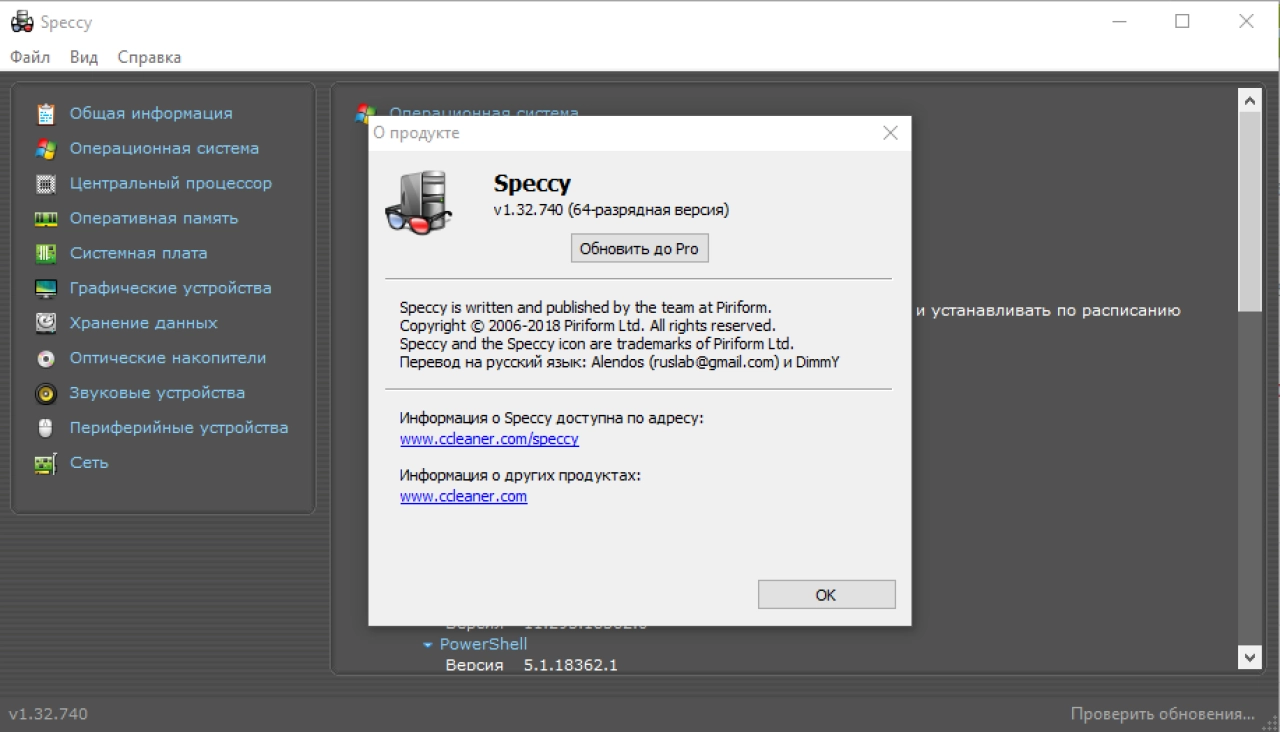Image resolution: width=1280 pixels, height=732 pixels.
Task: Go to Центральный процессор section
Action: (x=171, y=184)
